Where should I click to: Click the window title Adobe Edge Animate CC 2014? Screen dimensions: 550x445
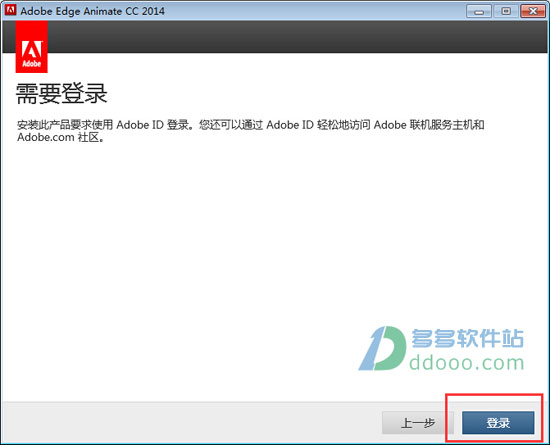(93, 11)
